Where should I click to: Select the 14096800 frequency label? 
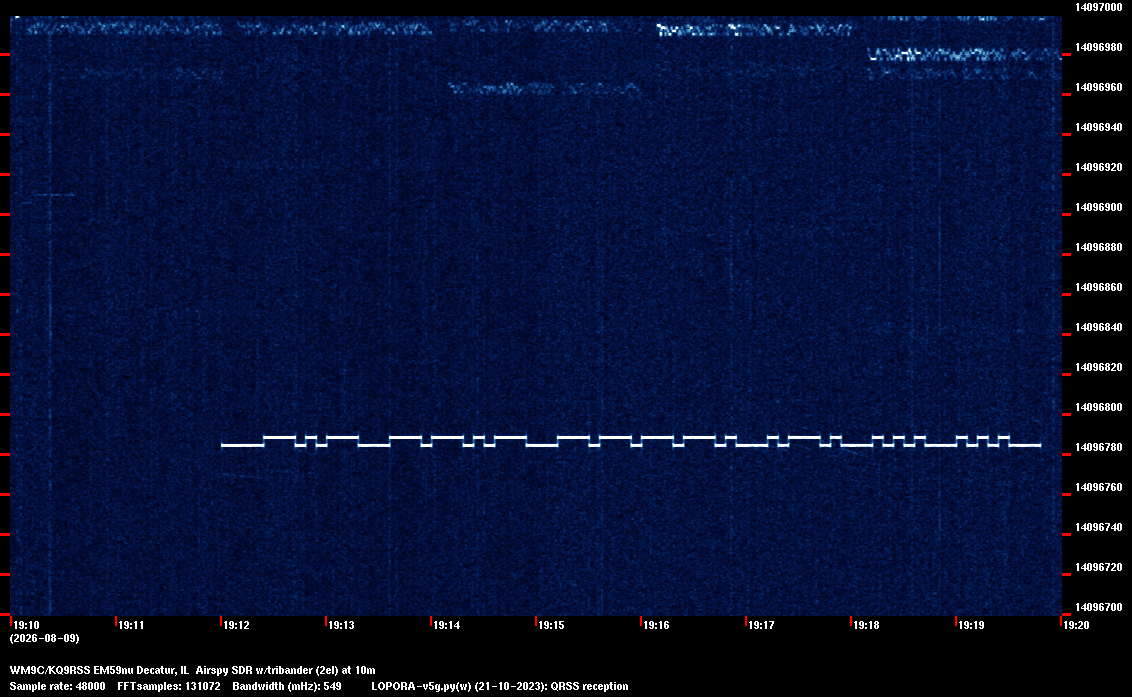(x=1099, y=407)
